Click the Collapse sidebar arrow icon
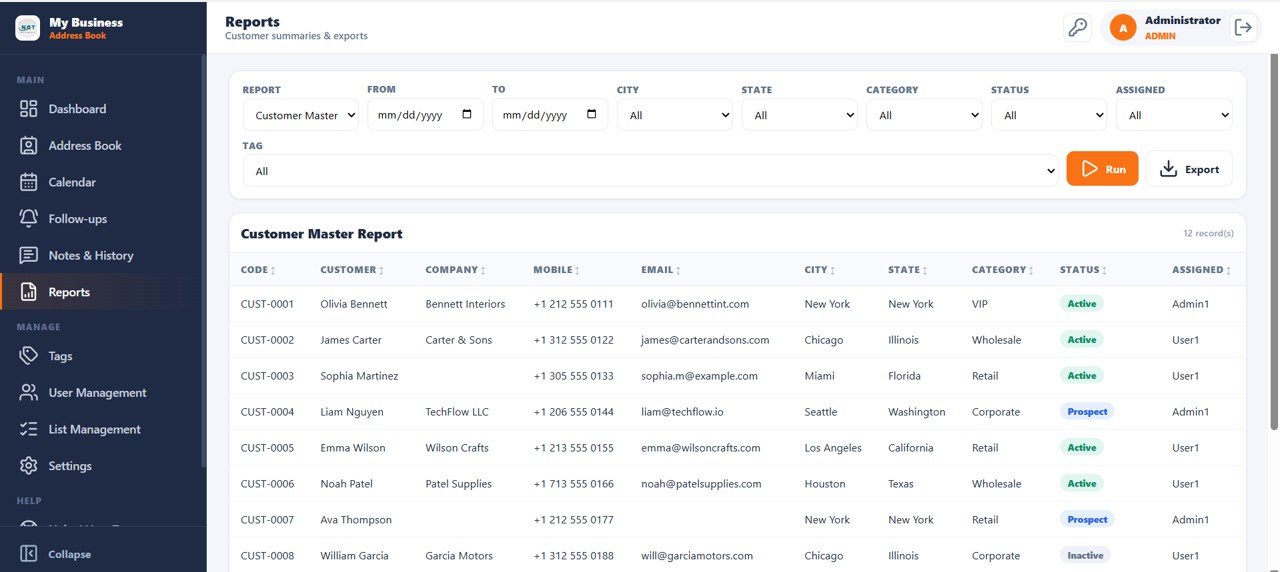 coord(29,554)
